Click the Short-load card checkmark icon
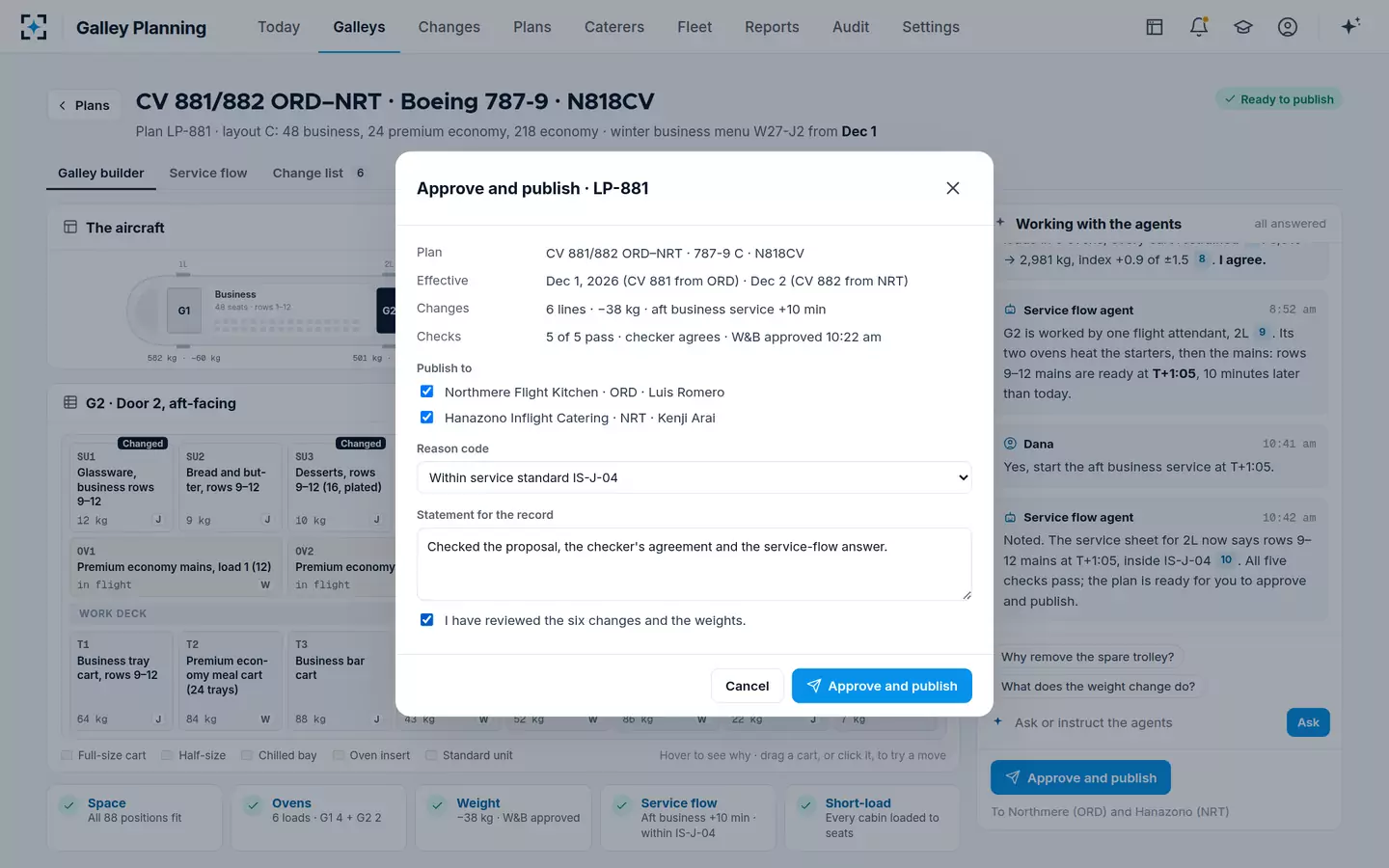This screenshot has width=1389, height=868. [806, 805]
